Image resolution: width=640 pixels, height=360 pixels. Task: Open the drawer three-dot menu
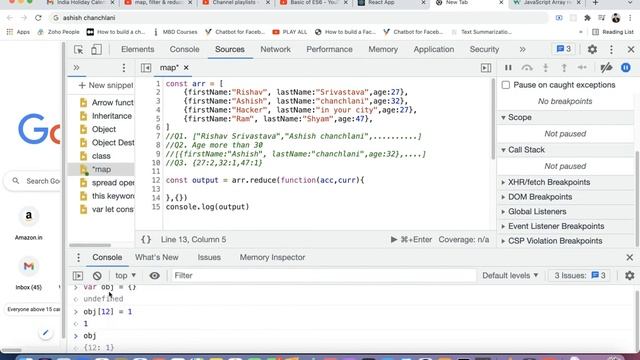[x=78, y=258]
